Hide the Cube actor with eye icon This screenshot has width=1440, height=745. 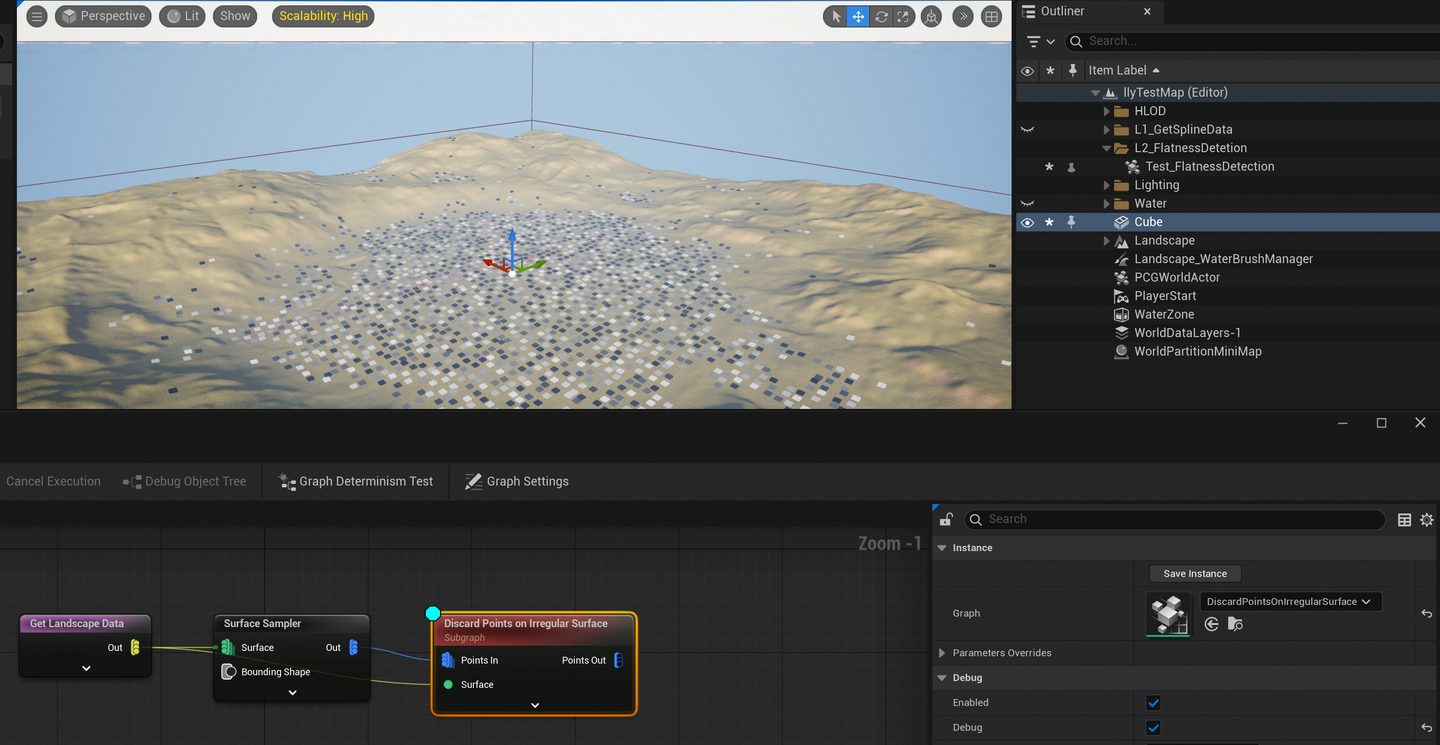click(1027, 222)
